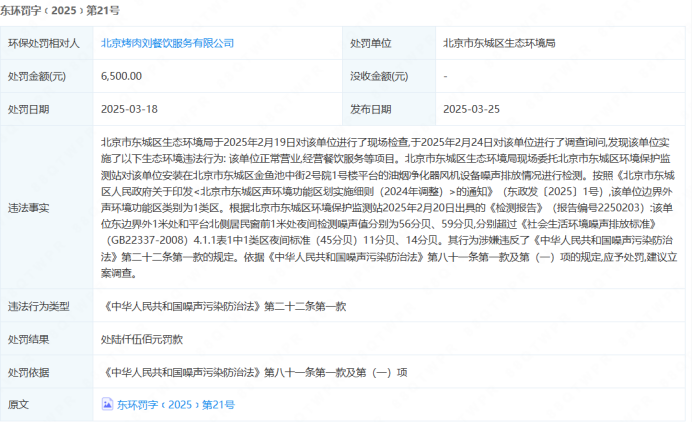Click the 处罚金额(元) label

(x=37, y=76)
